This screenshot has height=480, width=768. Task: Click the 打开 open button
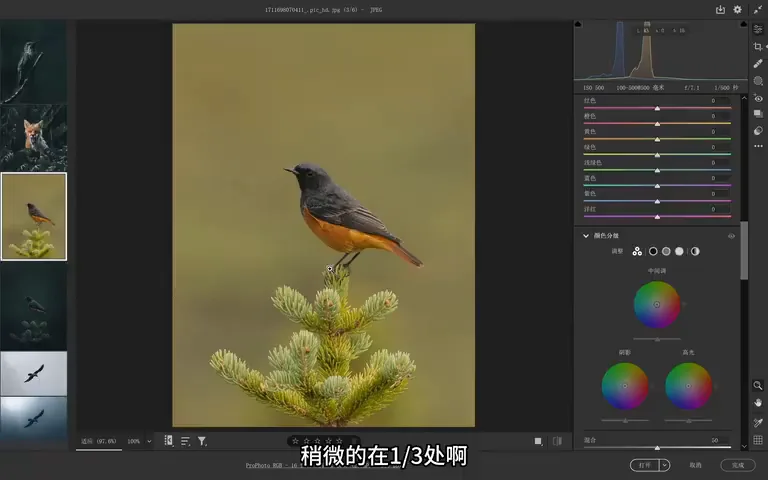(645, 465)
